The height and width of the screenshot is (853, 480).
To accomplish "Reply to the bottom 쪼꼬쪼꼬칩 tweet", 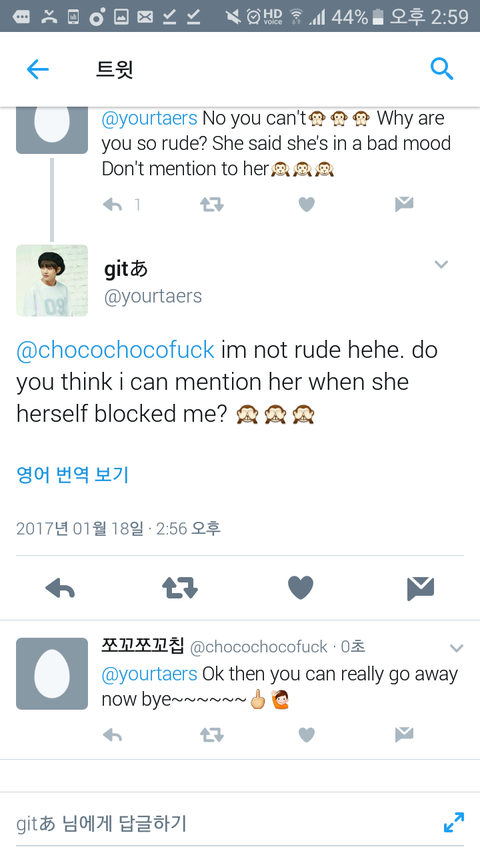I will coord(113,735).
